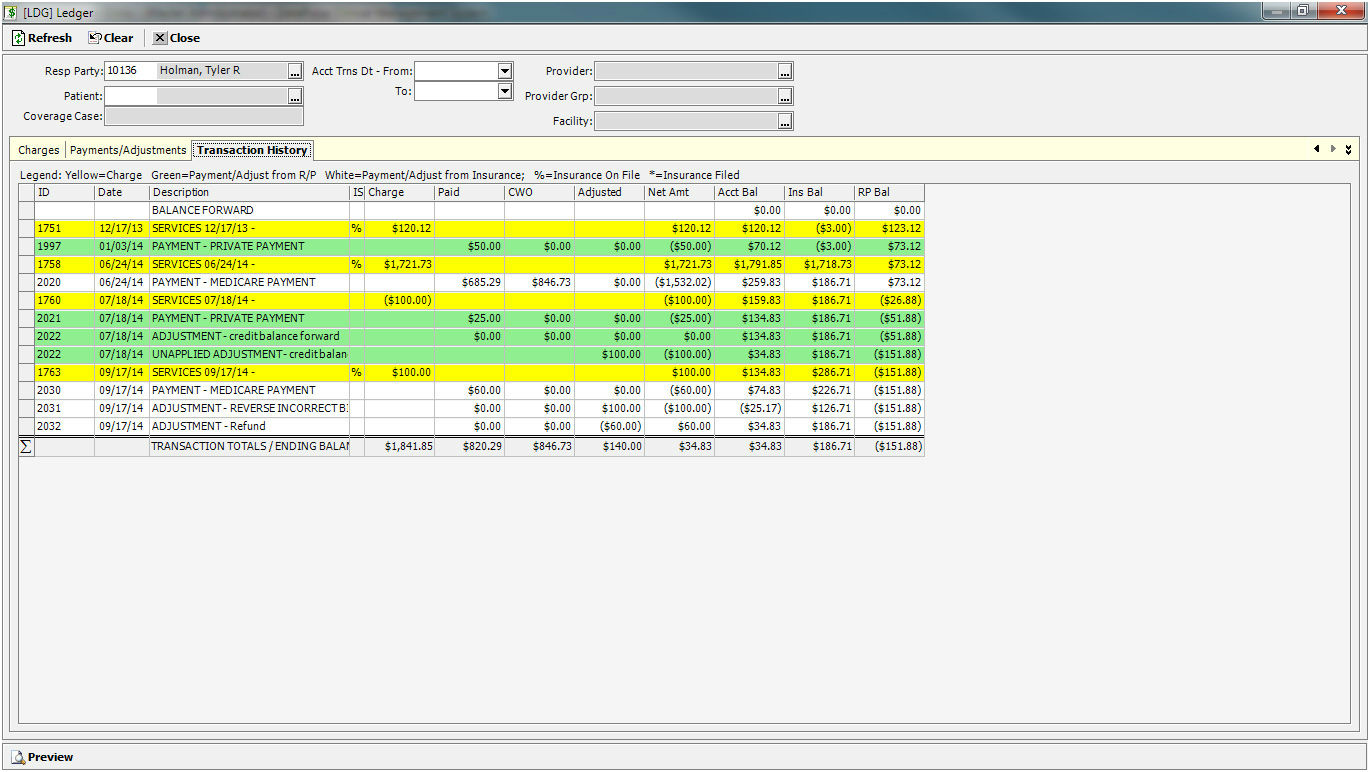Expand the To date dropdown

504,92
